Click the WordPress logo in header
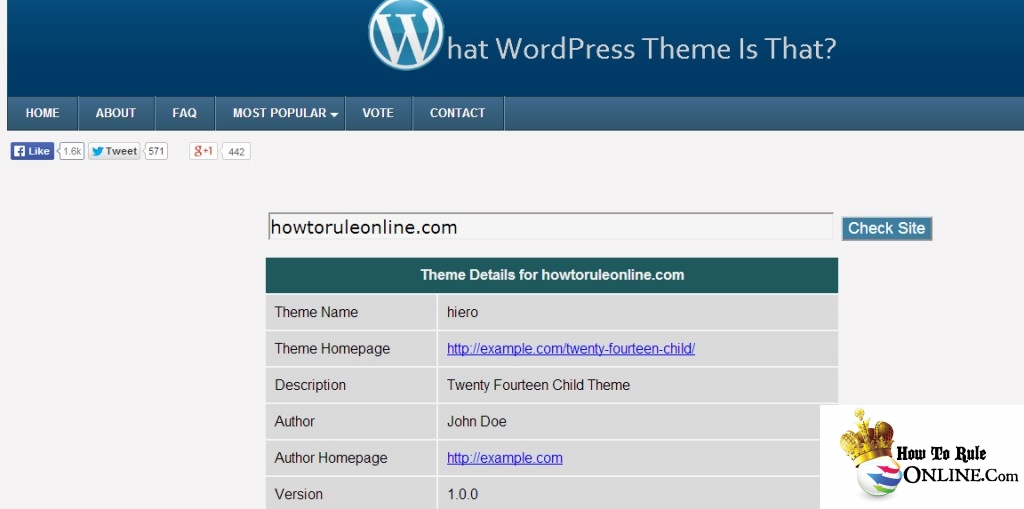The image size is (1024, 509). pos(406,33)
